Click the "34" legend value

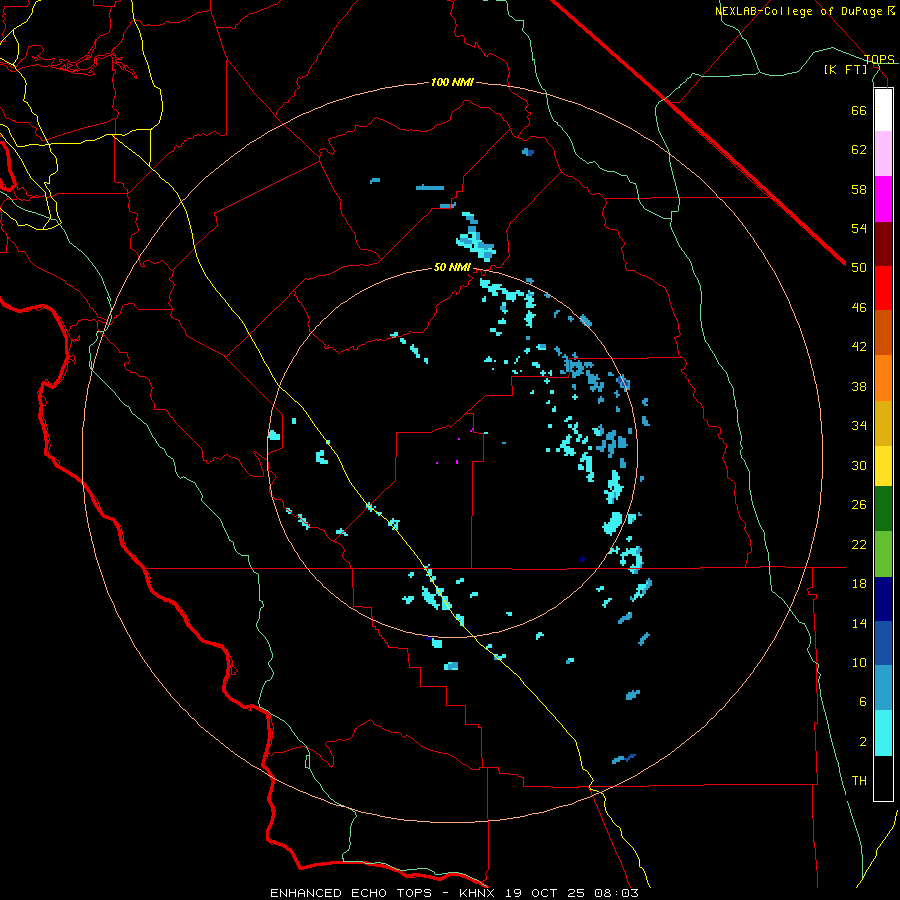(x=859, y=426)
